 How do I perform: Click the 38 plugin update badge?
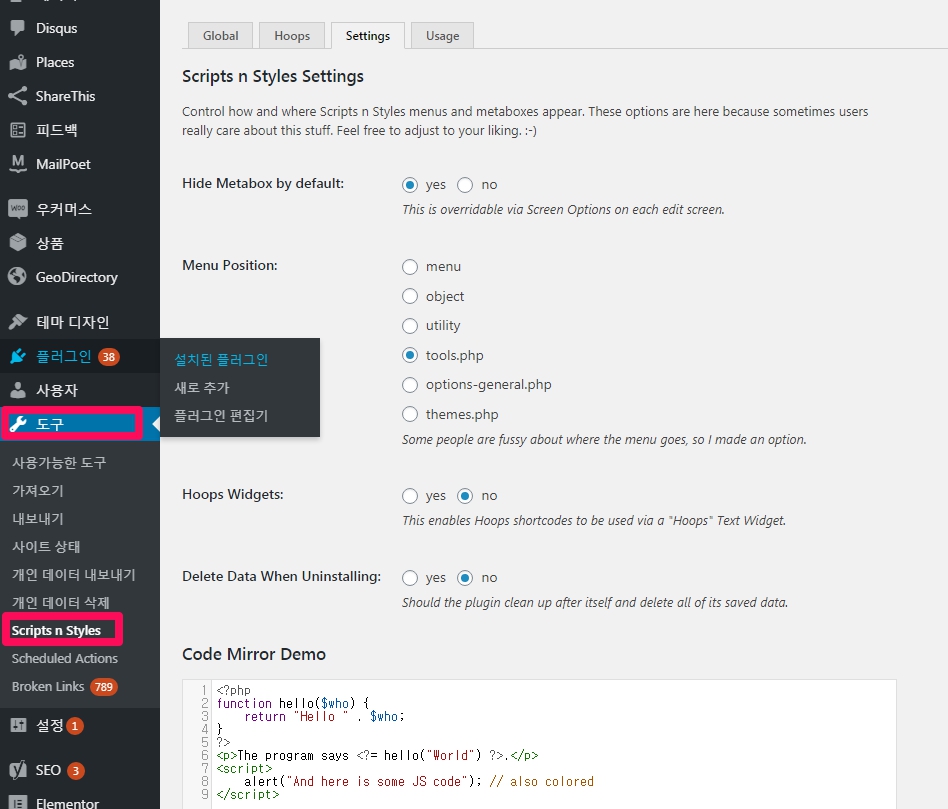pos(109,357)
